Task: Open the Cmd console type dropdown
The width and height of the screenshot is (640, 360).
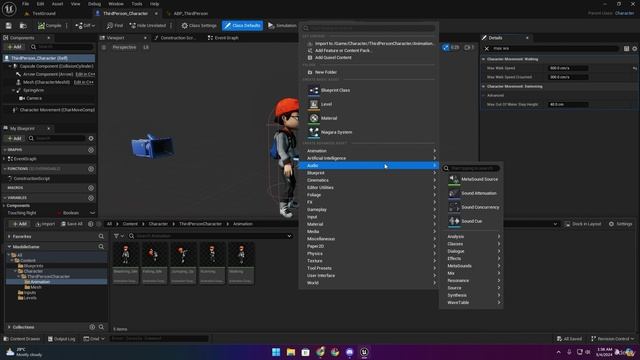Action: tap(94, 339)
